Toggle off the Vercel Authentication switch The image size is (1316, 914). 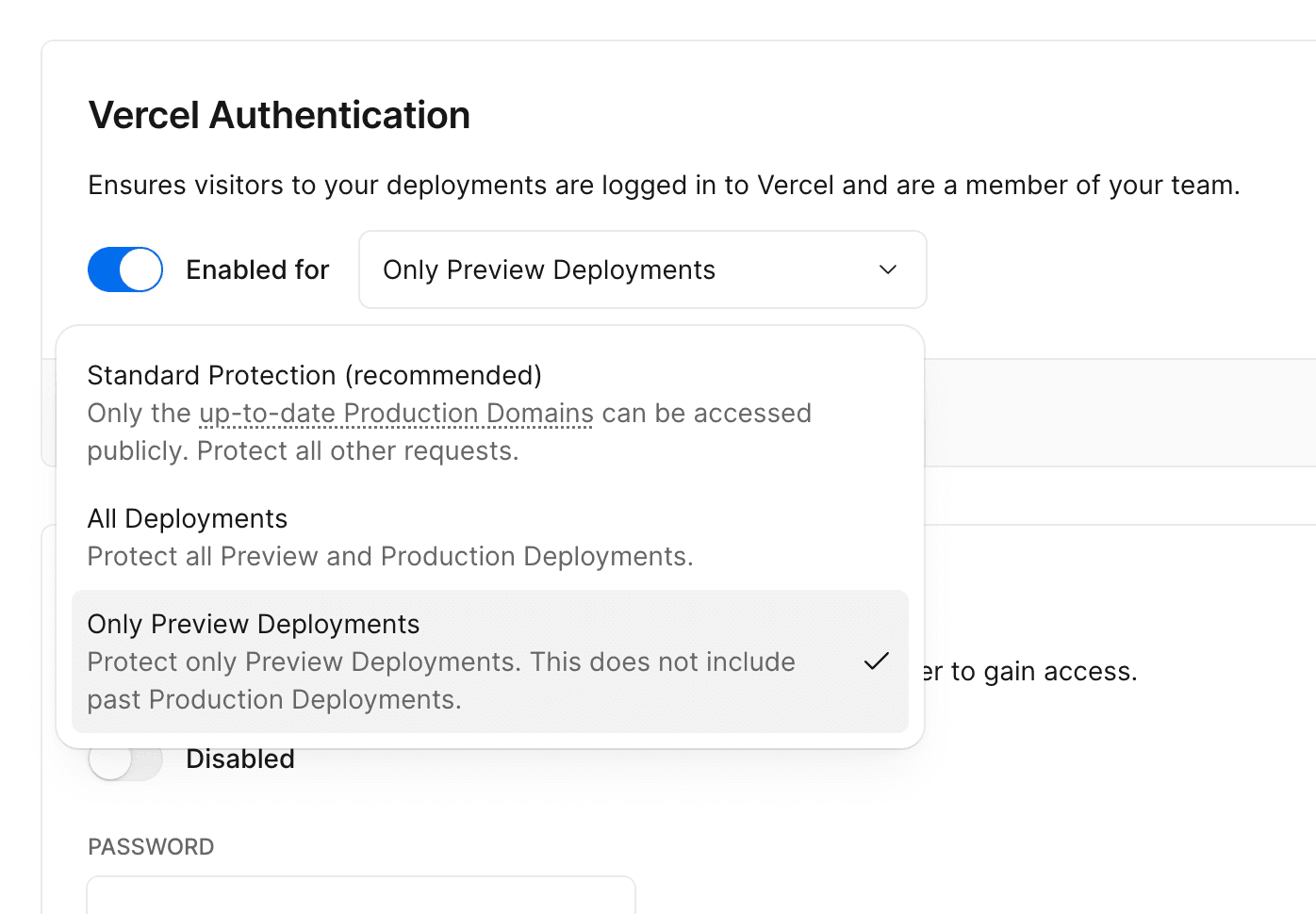[x=125, y=269]
